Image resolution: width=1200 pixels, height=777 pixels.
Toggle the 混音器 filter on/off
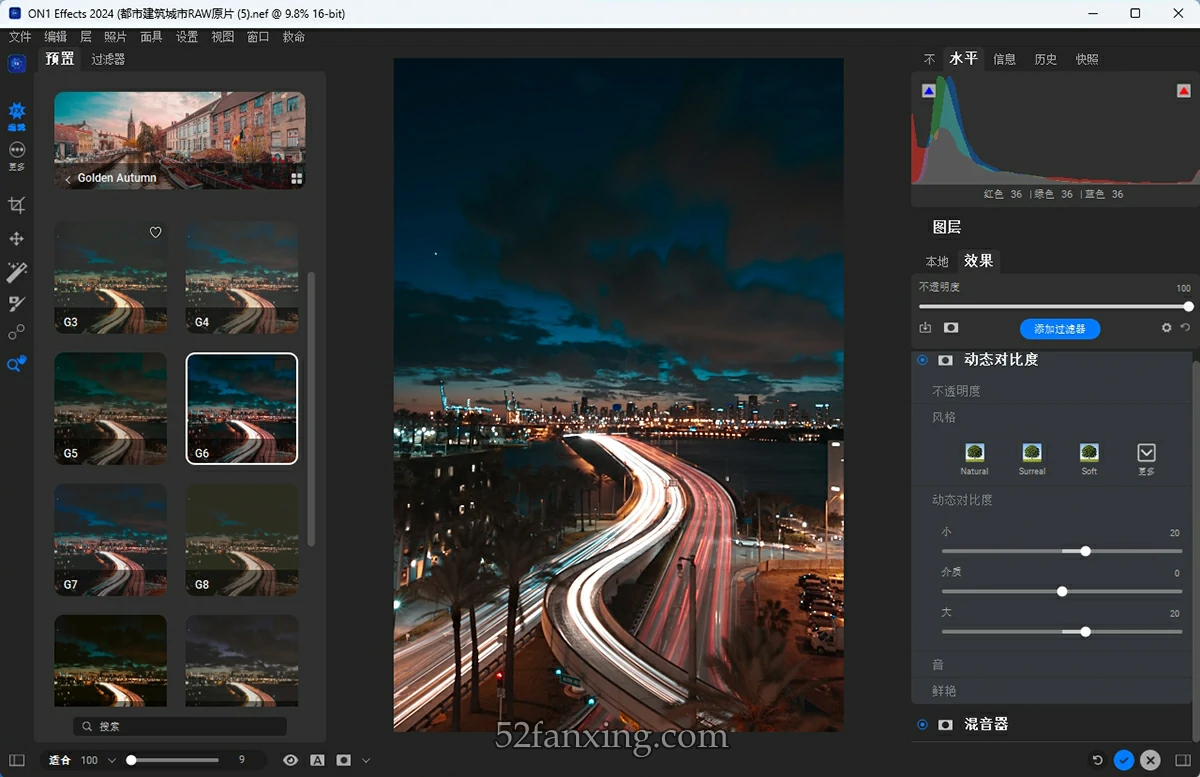tap(922, 724)
